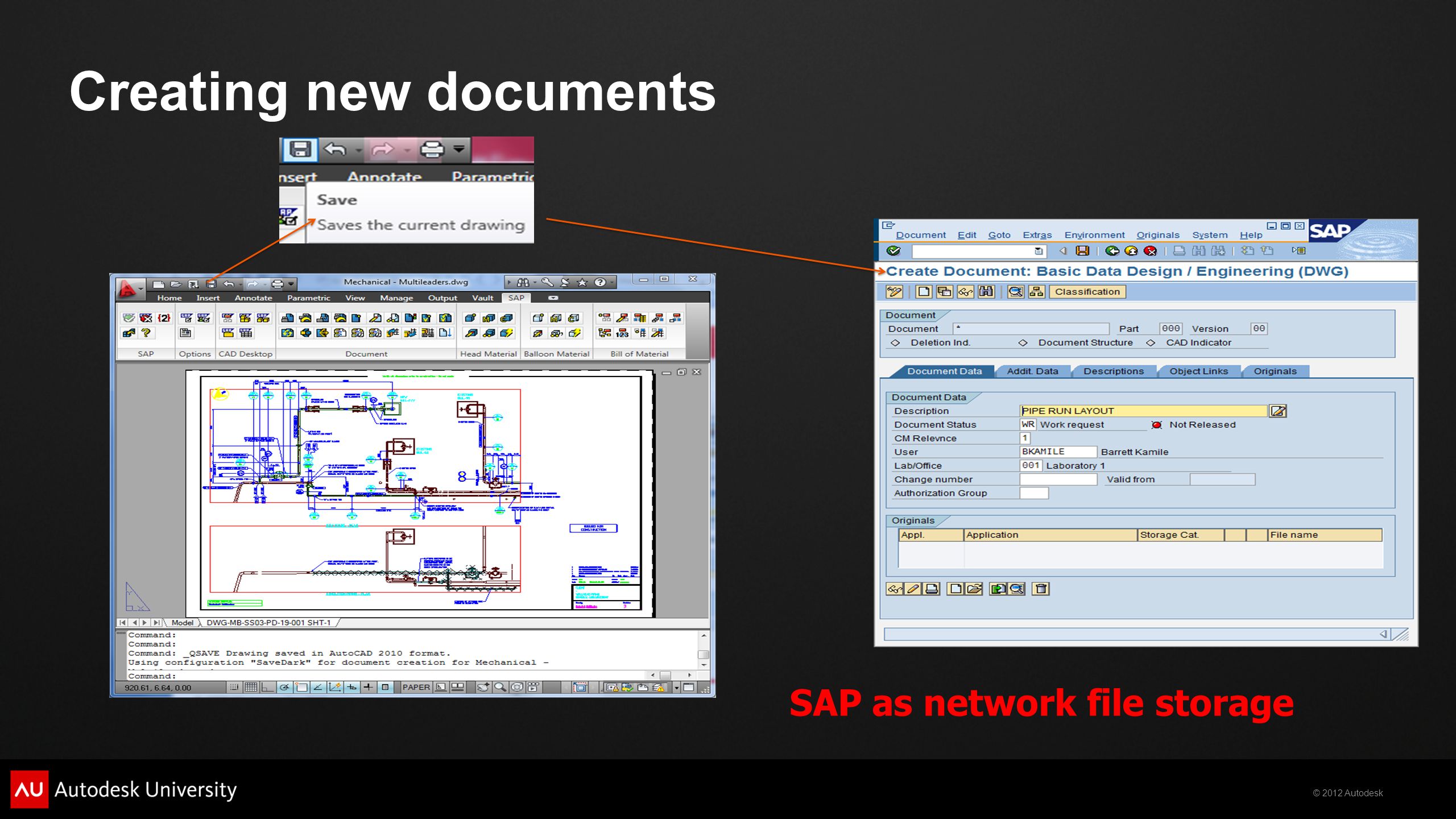Click the Create new document page icon left of Classification
1456x819 pixels.
click(x=924, y=292)
